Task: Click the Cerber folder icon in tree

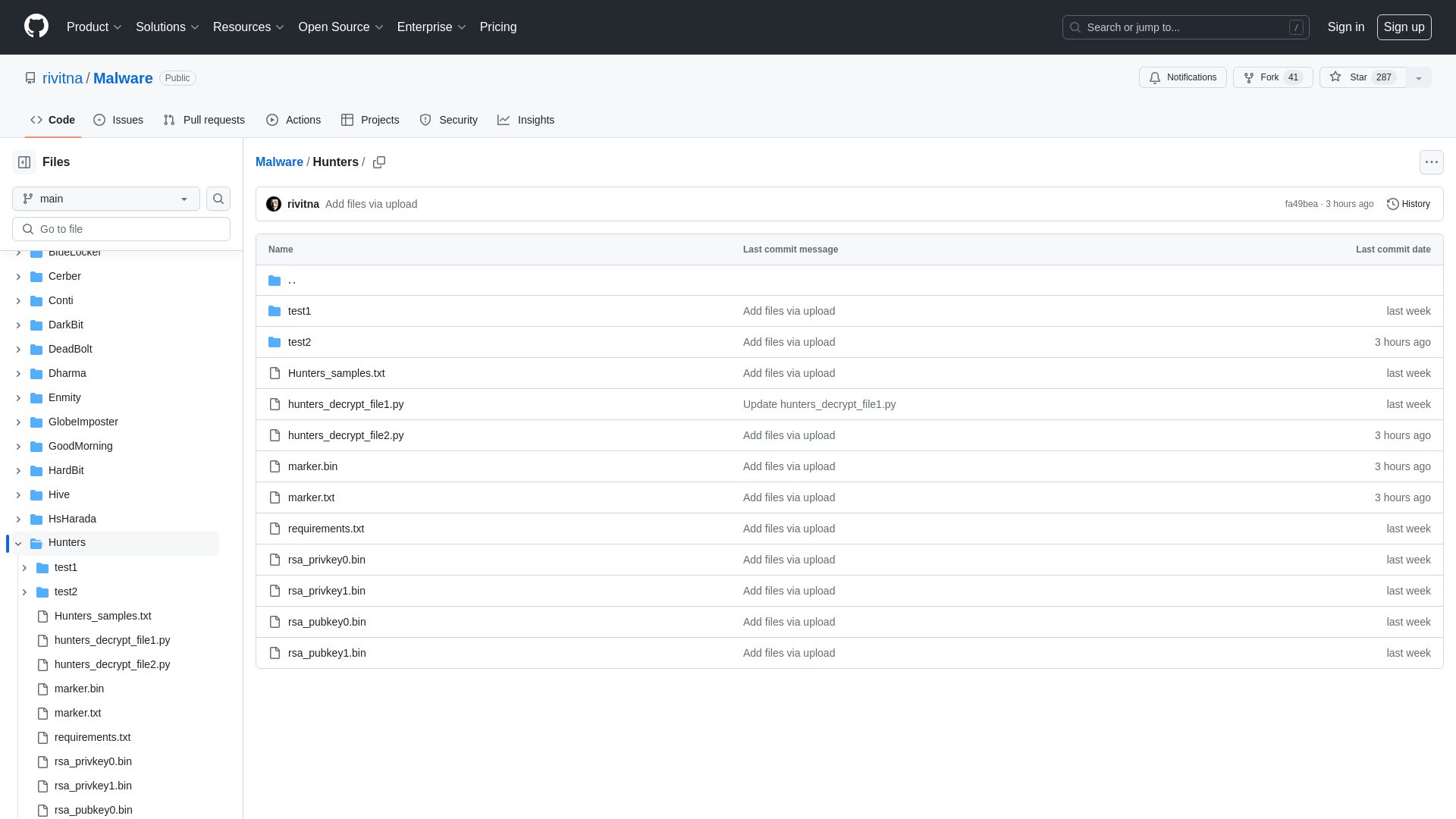Action: pyautogui.click(x=36, y=277)
